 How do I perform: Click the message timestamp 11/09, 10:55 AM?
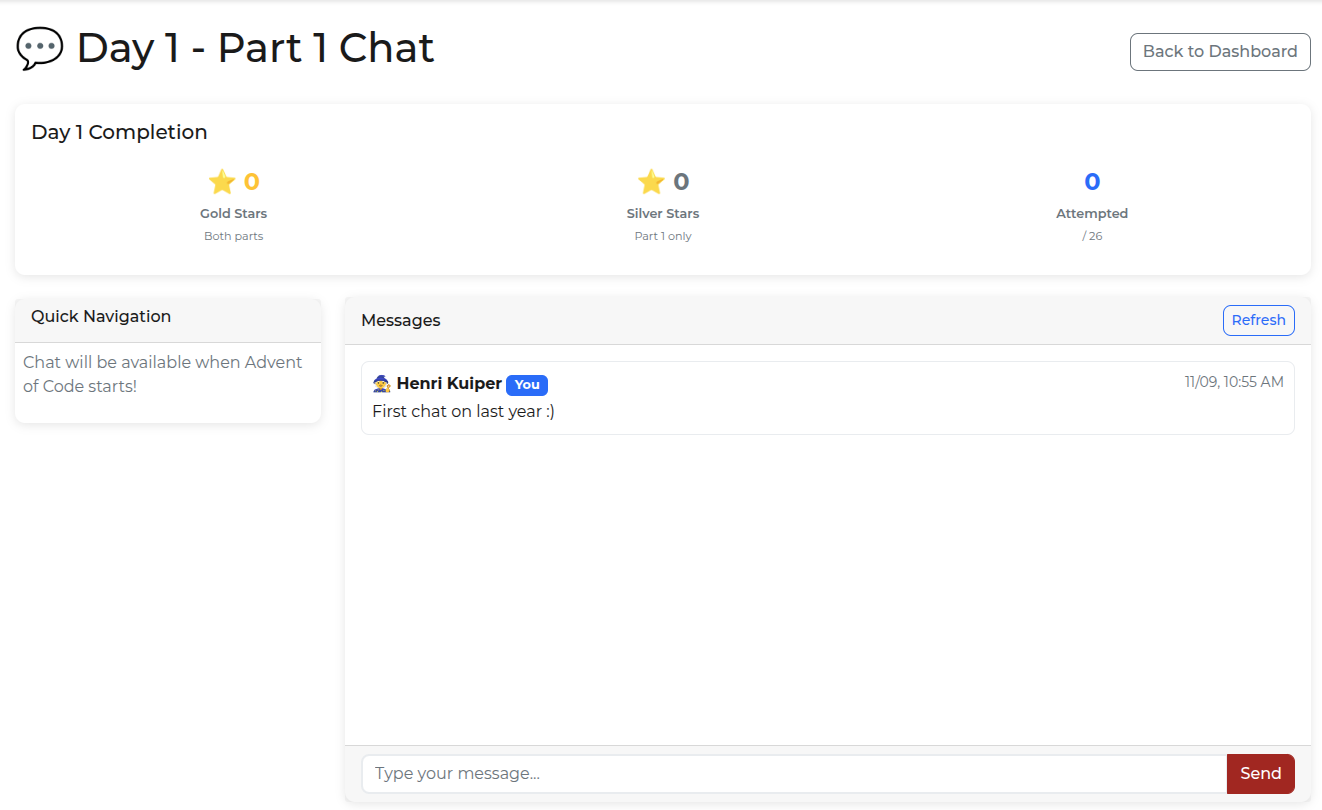click(1233, 382)
